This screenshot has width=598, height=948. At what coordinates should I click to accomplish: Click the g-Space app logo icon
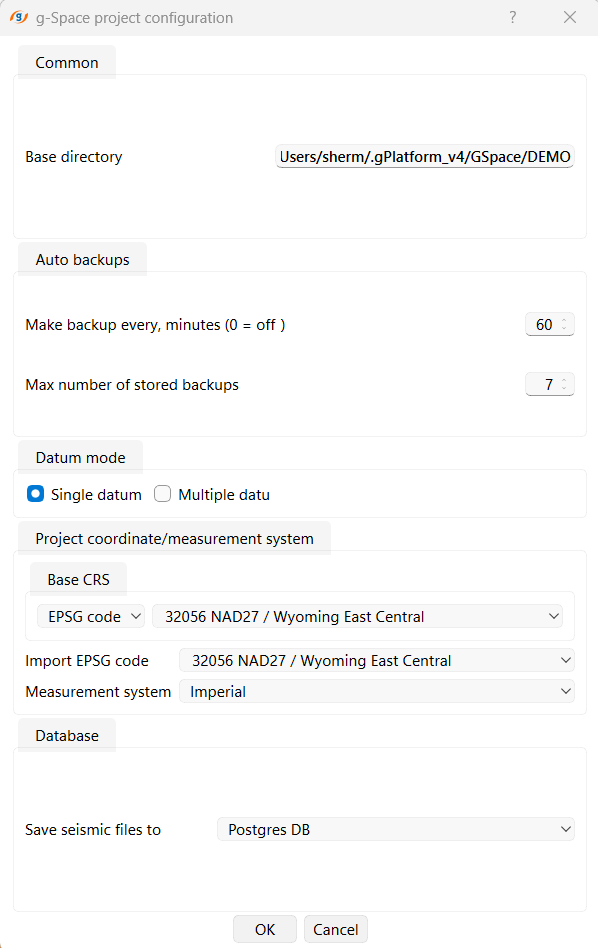tap(19, 17)
